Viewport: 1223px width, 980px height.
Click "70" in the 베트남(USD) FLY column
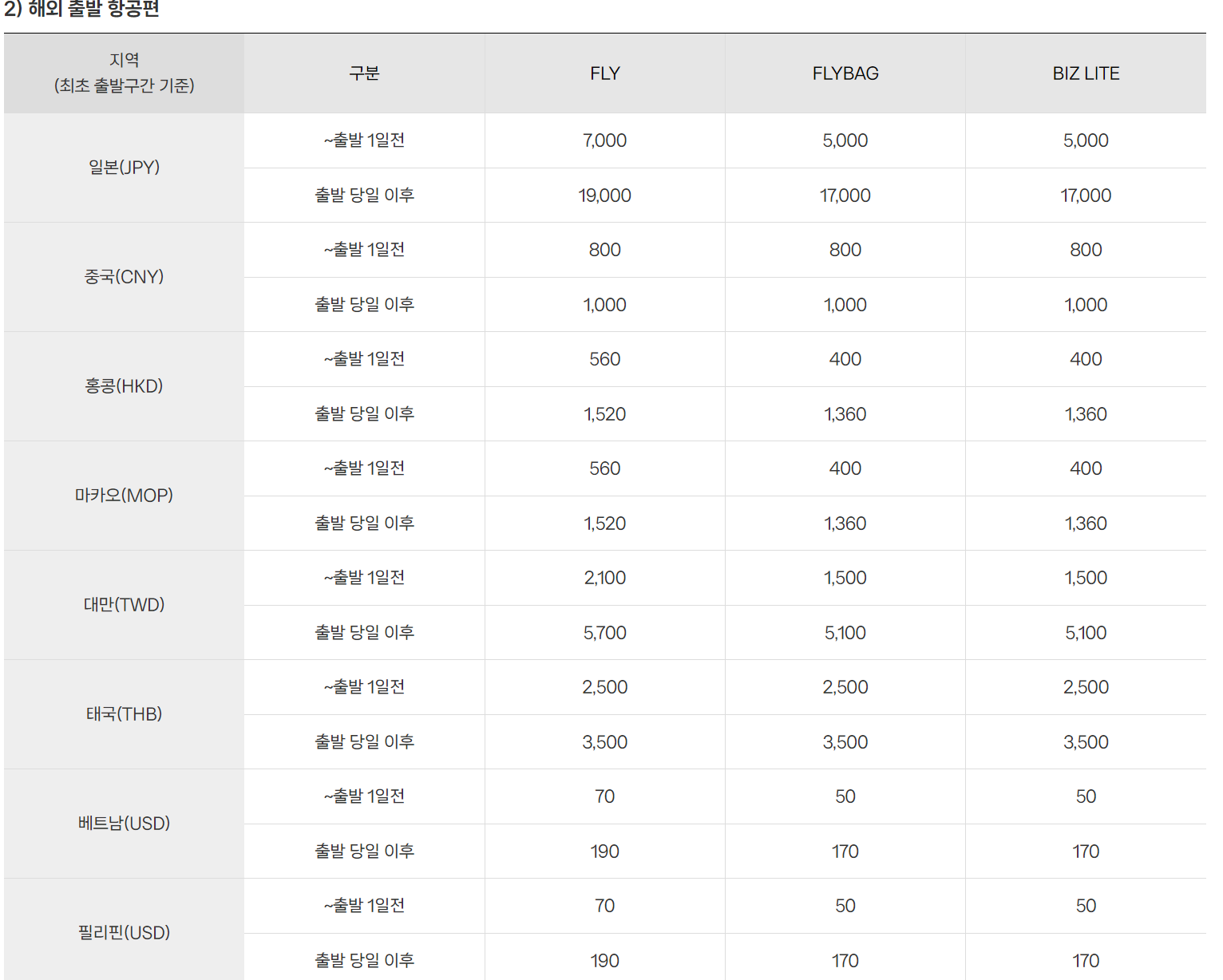point(604,796)
